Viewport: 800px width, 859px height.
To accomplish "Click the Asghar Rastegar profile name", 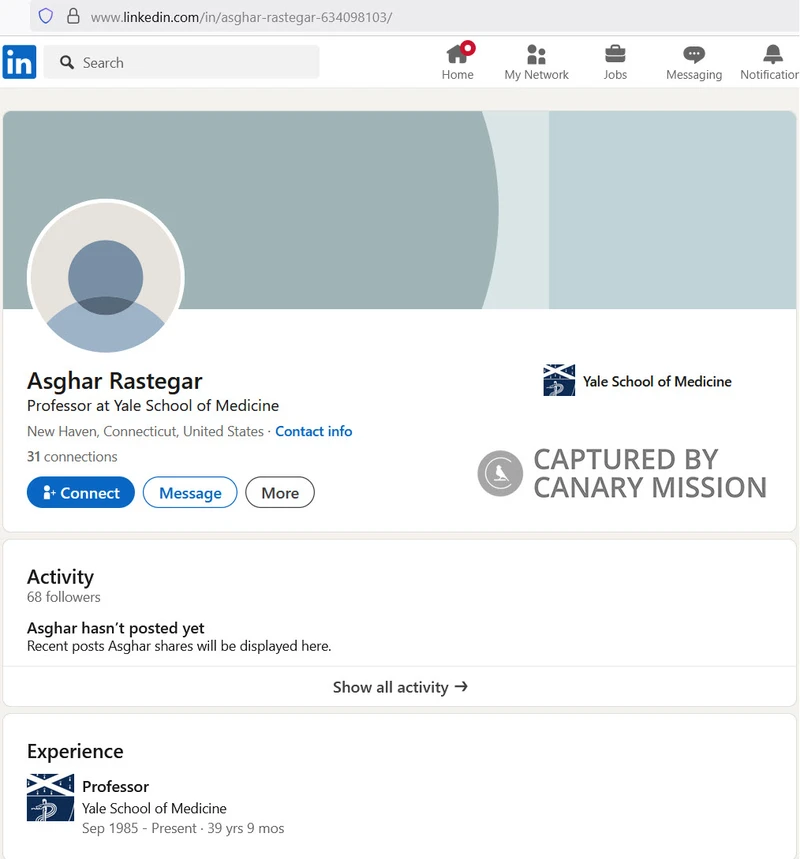I will pos(115,381).
